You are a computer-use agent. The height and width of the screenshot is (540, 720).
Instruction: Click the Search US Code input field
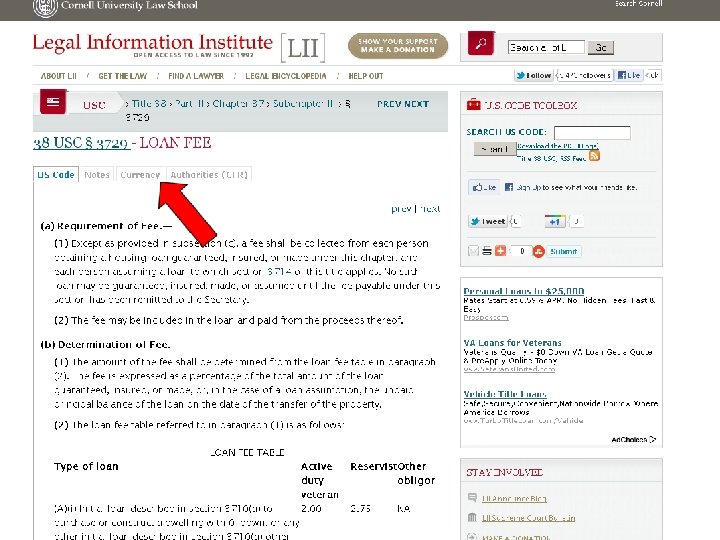click(x=592, y=133)
